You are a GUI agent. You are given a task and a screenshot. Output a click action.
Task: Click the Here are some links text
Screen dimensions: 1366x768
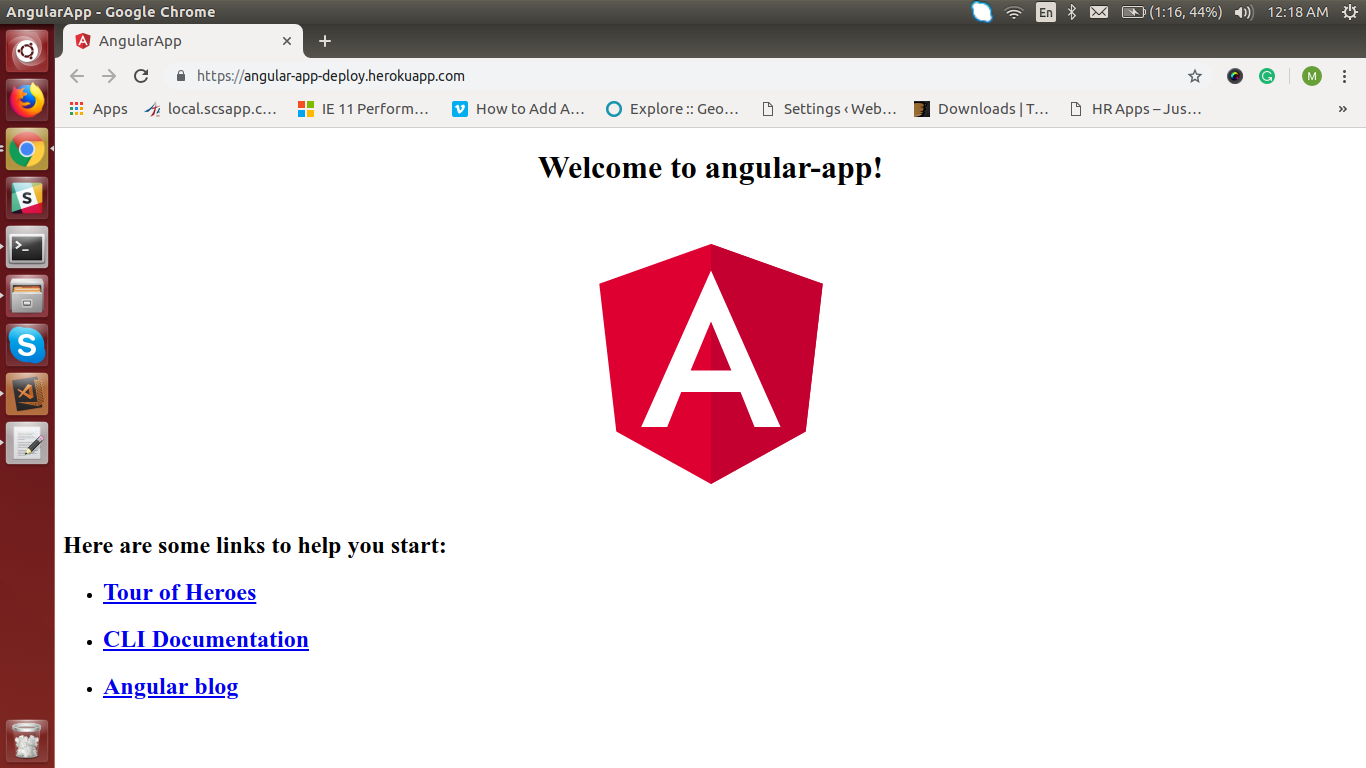point(255,545)
